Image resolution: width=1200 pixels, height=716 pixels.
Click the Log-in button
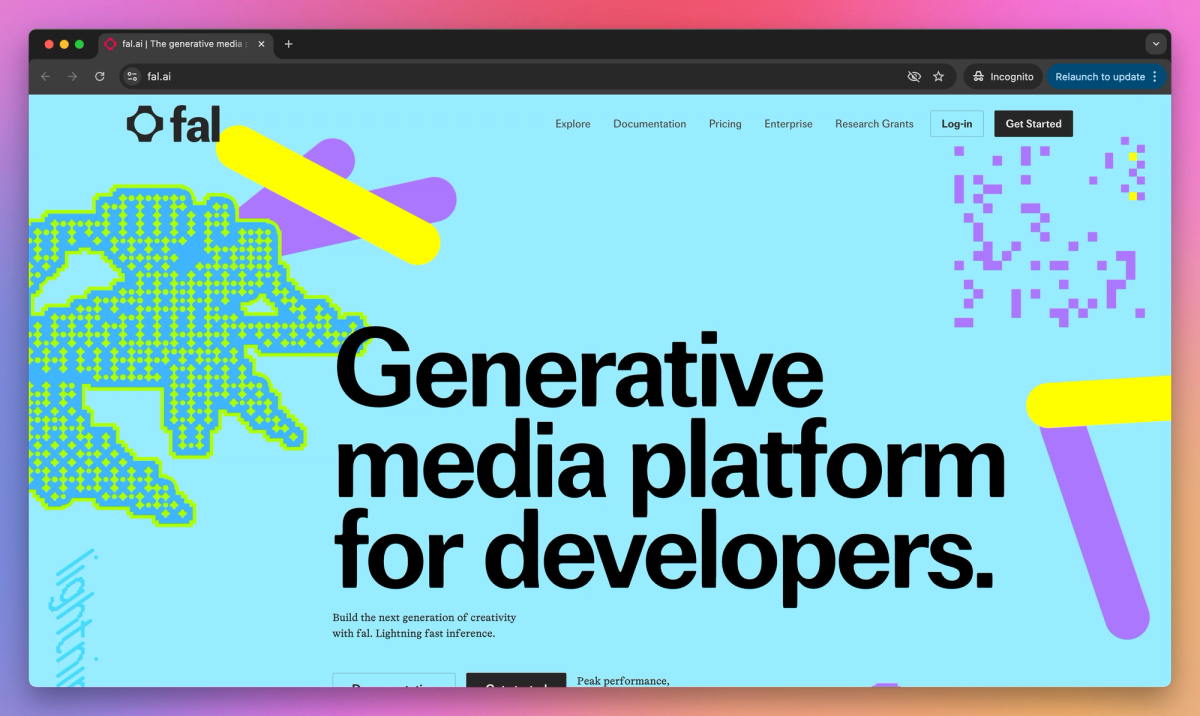point(957,124)
